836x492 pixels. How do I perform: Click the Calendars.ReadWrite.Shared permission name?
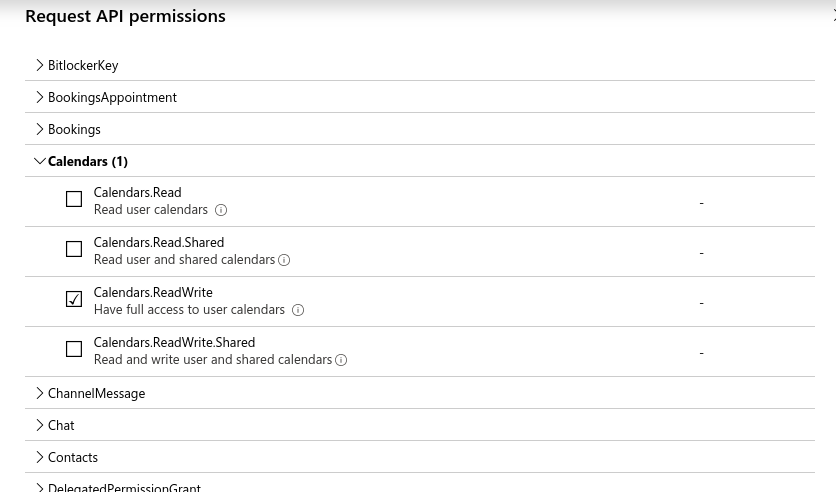pyautogui.click(x=174, y=343)
